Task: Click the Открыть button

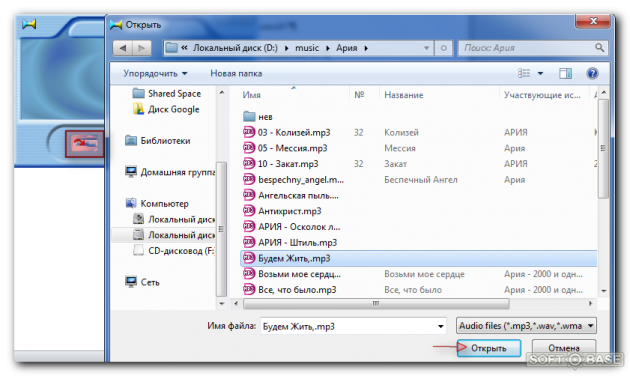Action: [489, 348]
